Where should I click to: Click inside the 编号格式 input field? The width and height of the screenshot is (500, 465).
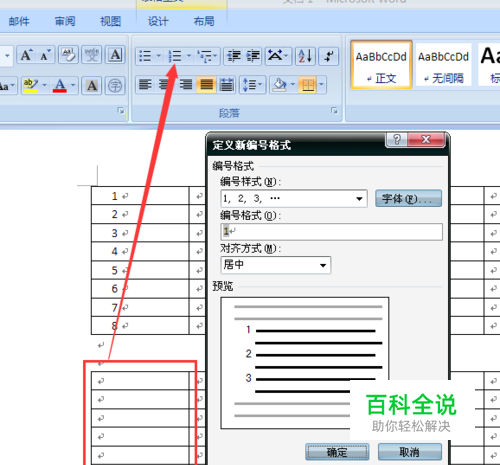point(332,232)
